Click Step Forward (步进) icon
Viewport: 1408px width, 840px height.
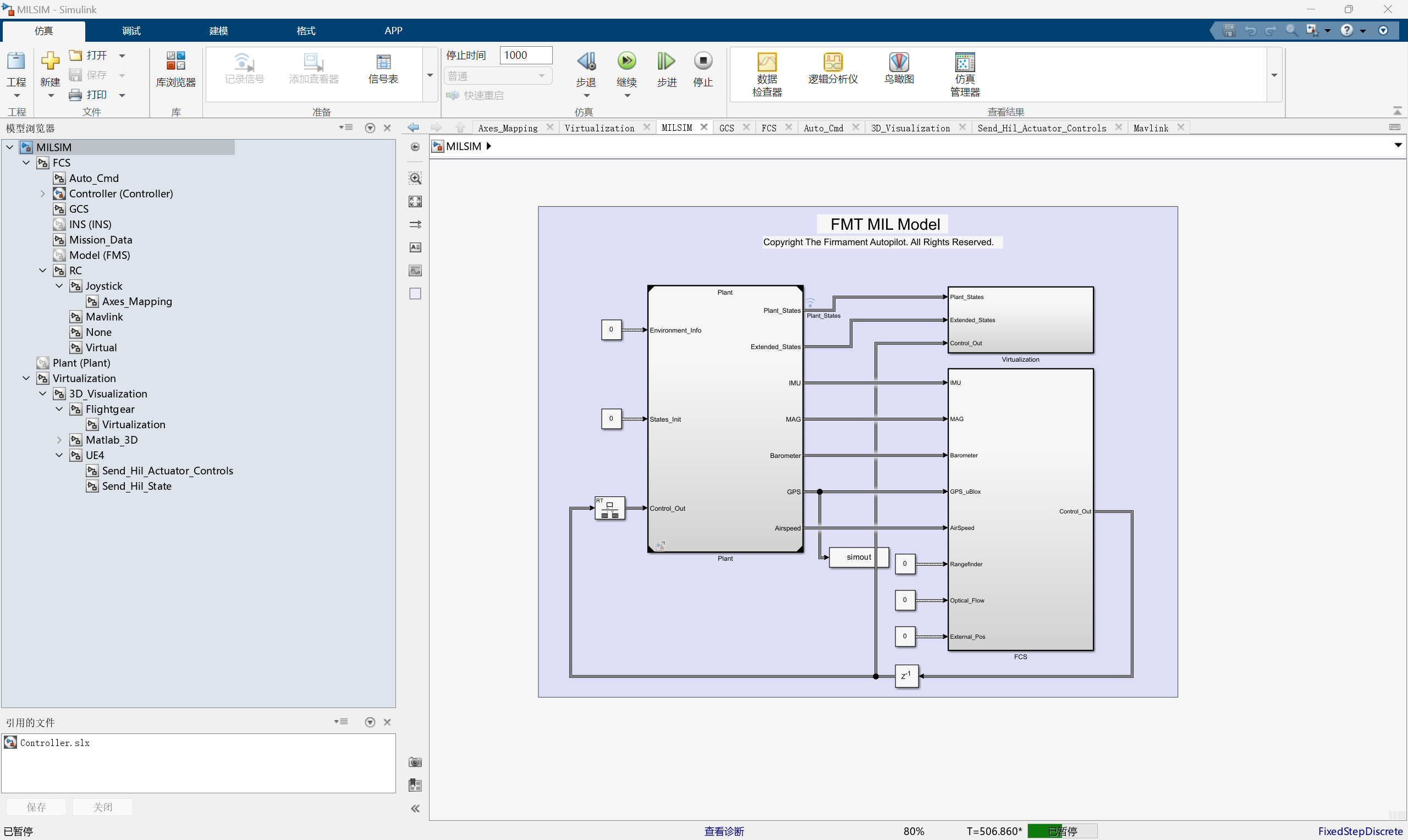pos(667,69)
